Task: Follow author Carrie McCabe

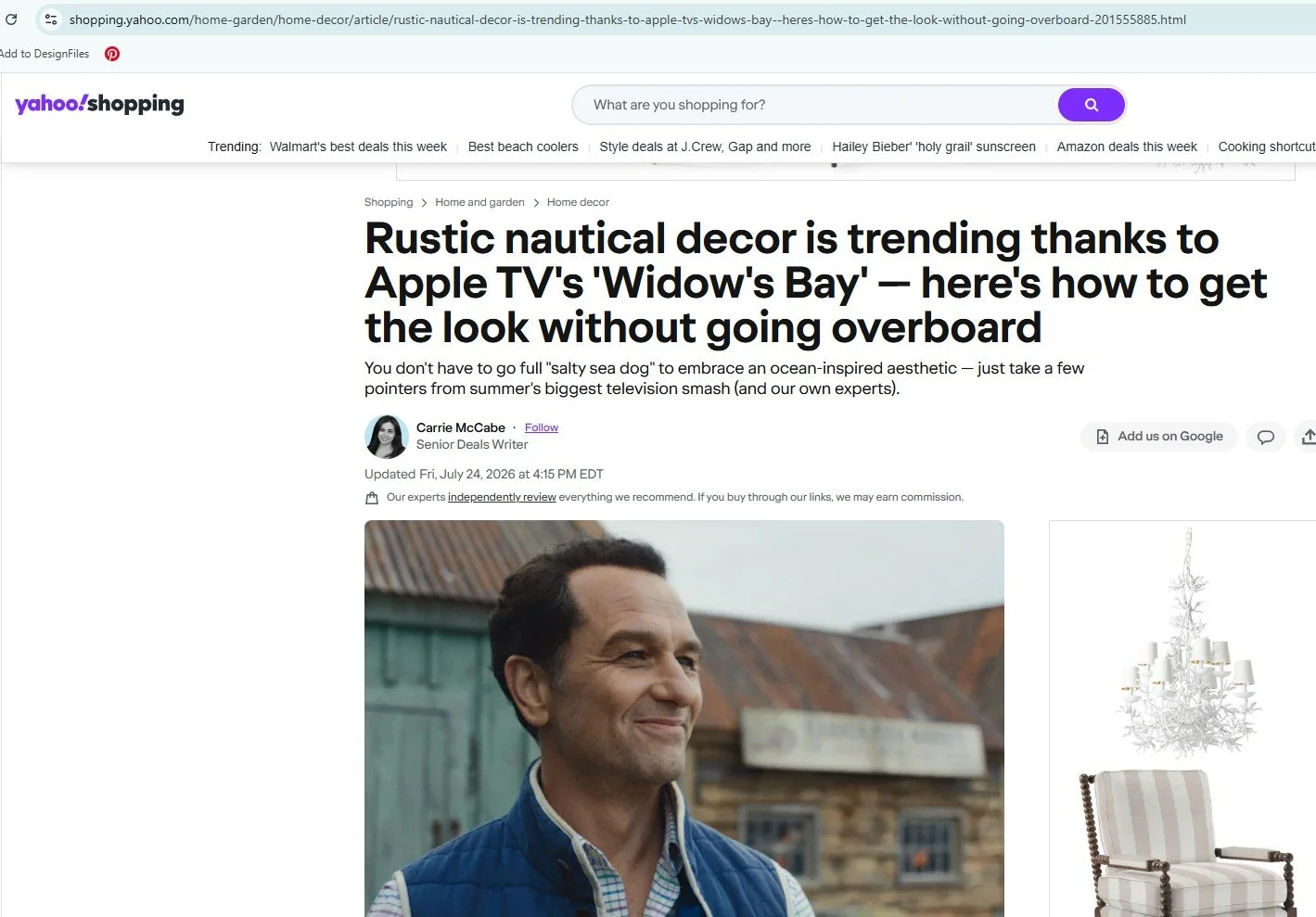Action: click(x=542, y=427)
